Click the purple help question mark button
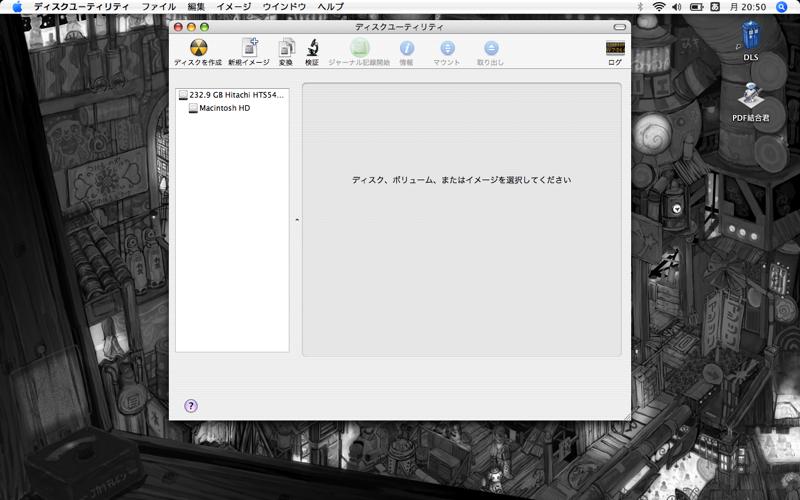800x500 pixels. tap(191, 406)
